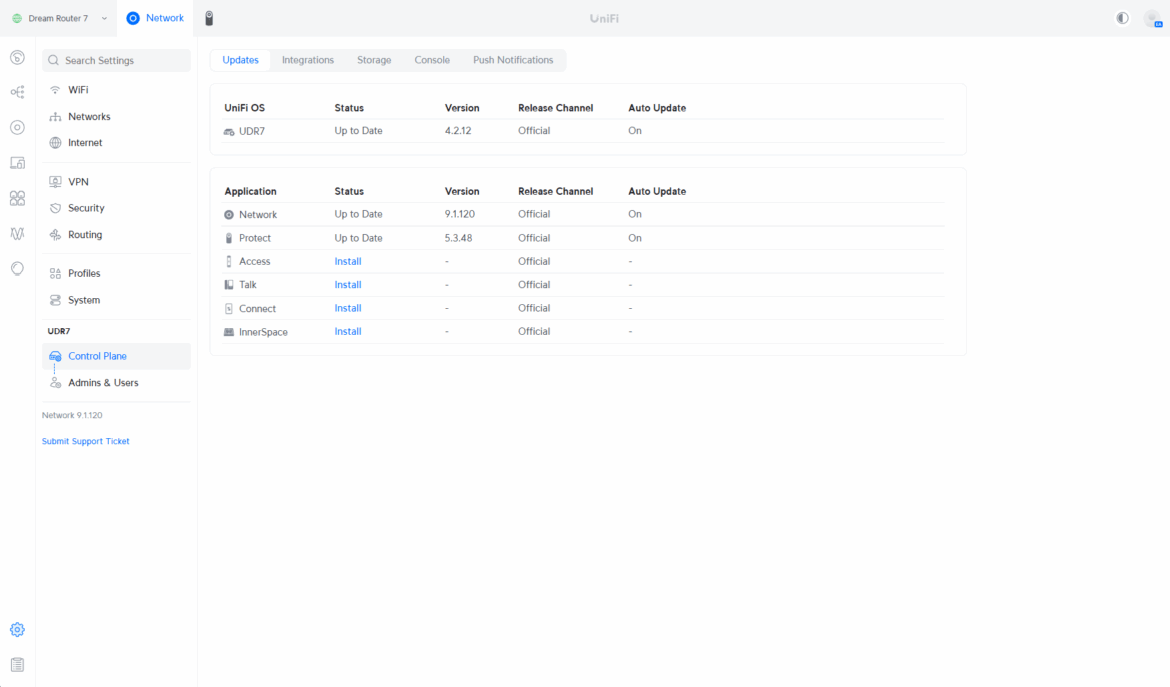Click Up to Date status for Network

(x=358, y=214)
